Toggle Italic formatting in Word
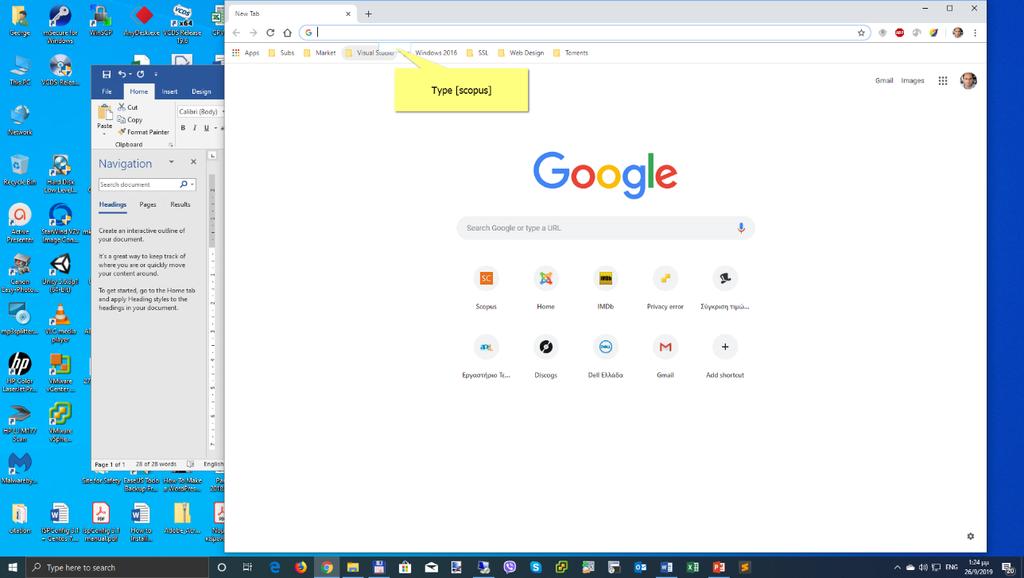This screenshot has width=1024, height=578. [x=195, y=128]
